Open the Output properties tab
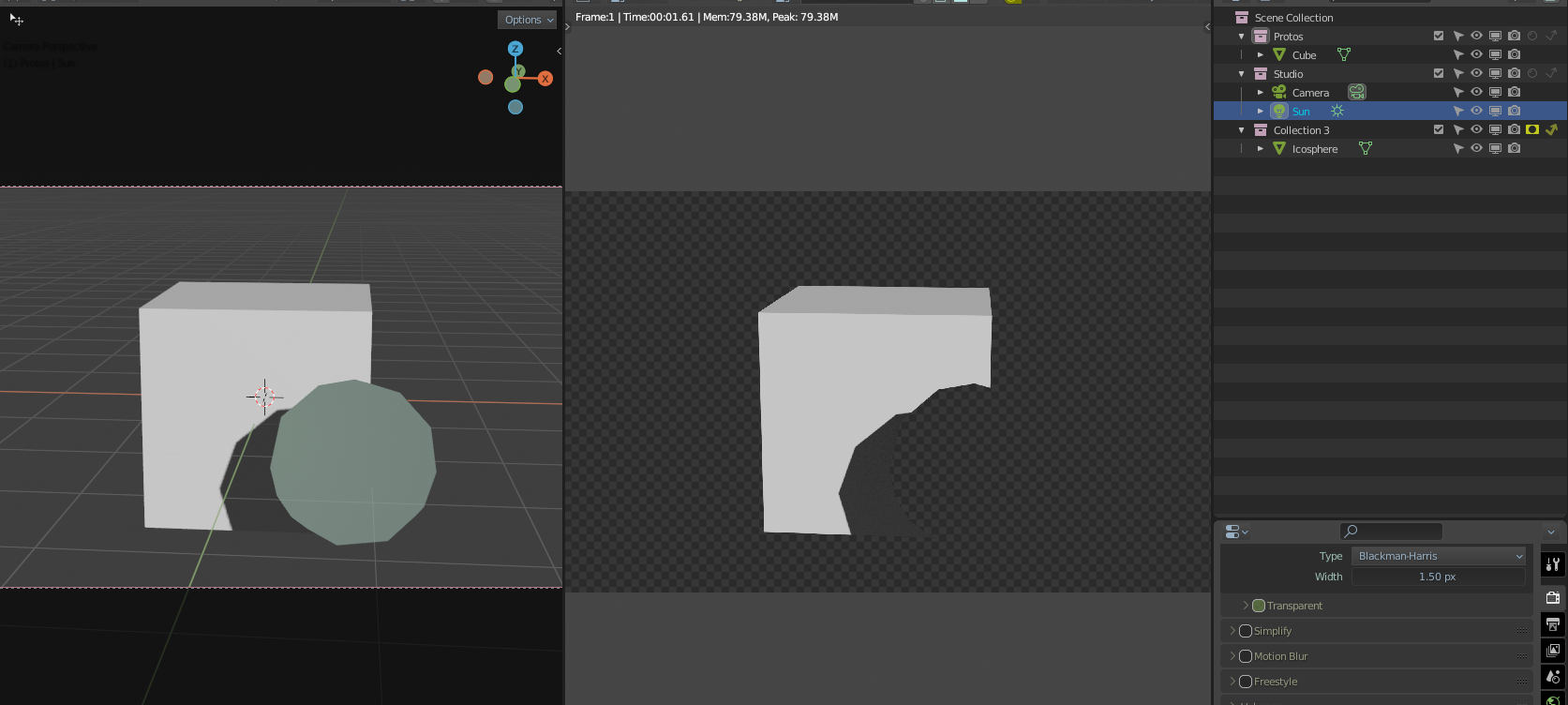 click(1552, 623)
